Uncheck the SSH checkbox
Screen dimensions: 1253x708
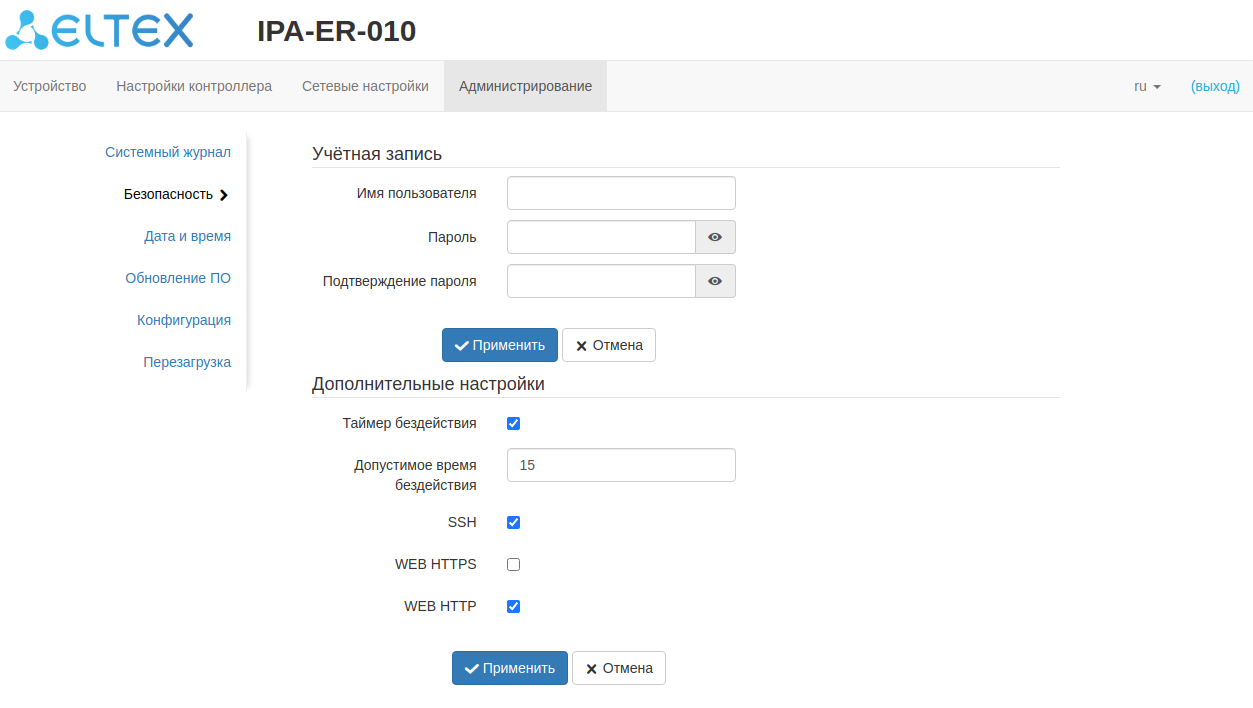[x=514, y=522]
